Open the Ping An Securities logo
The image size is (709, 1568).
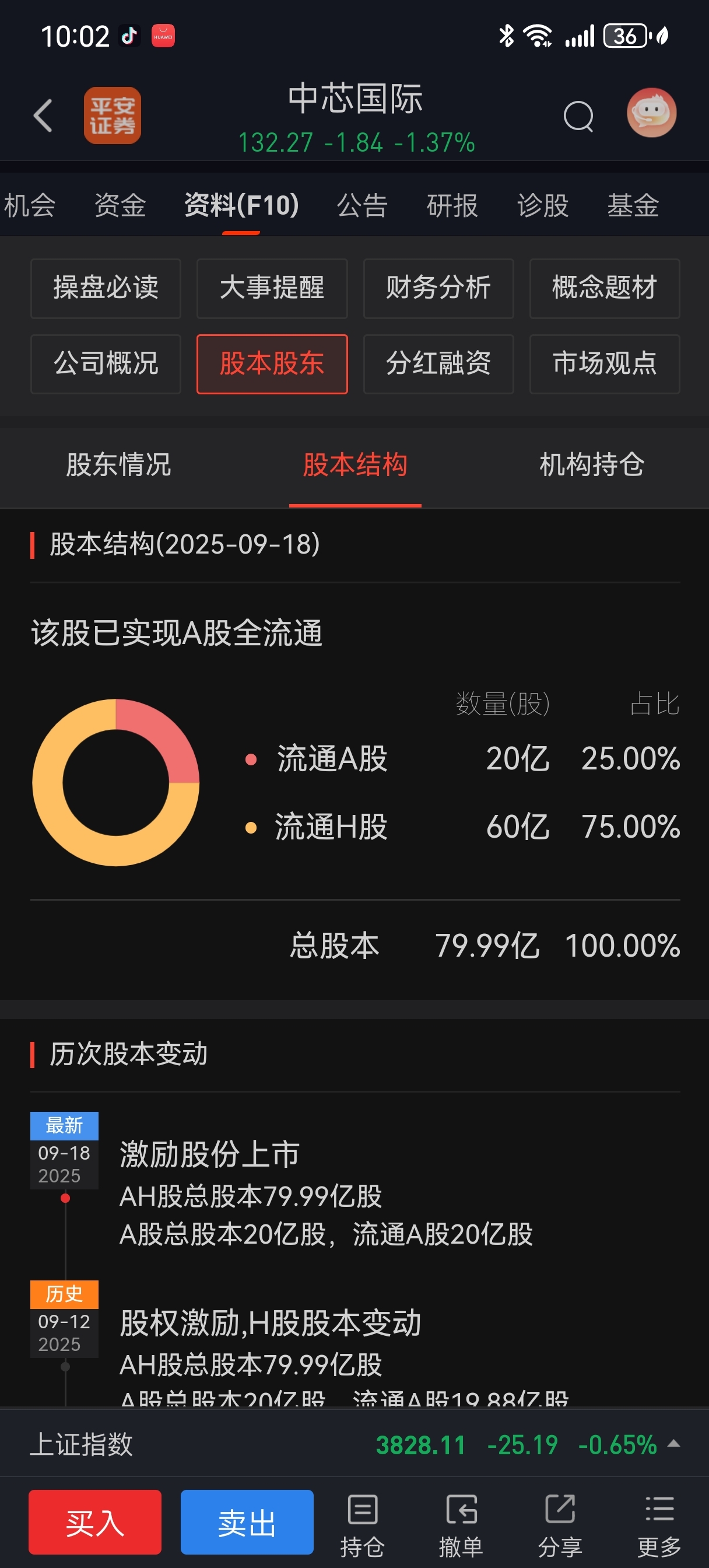pyautogui.click(x=113, y=115)
